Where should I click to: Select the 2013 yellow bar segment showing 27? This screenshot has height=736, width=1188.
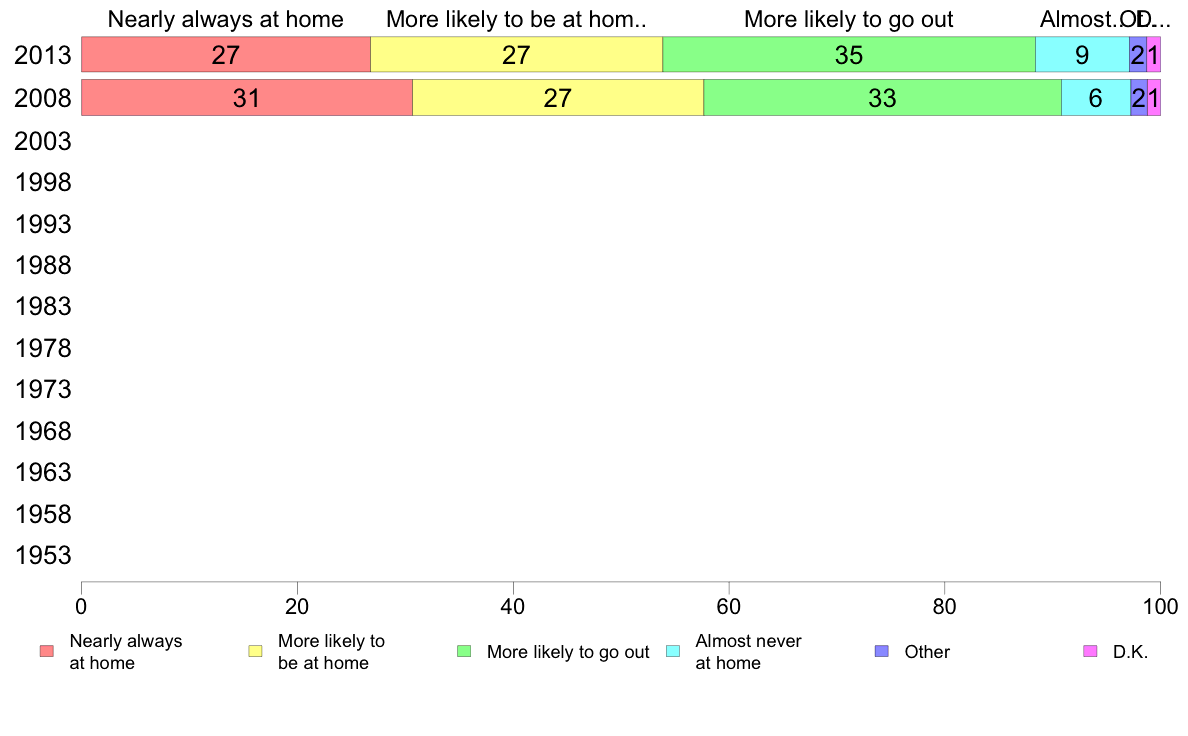(x=517, y=55)
